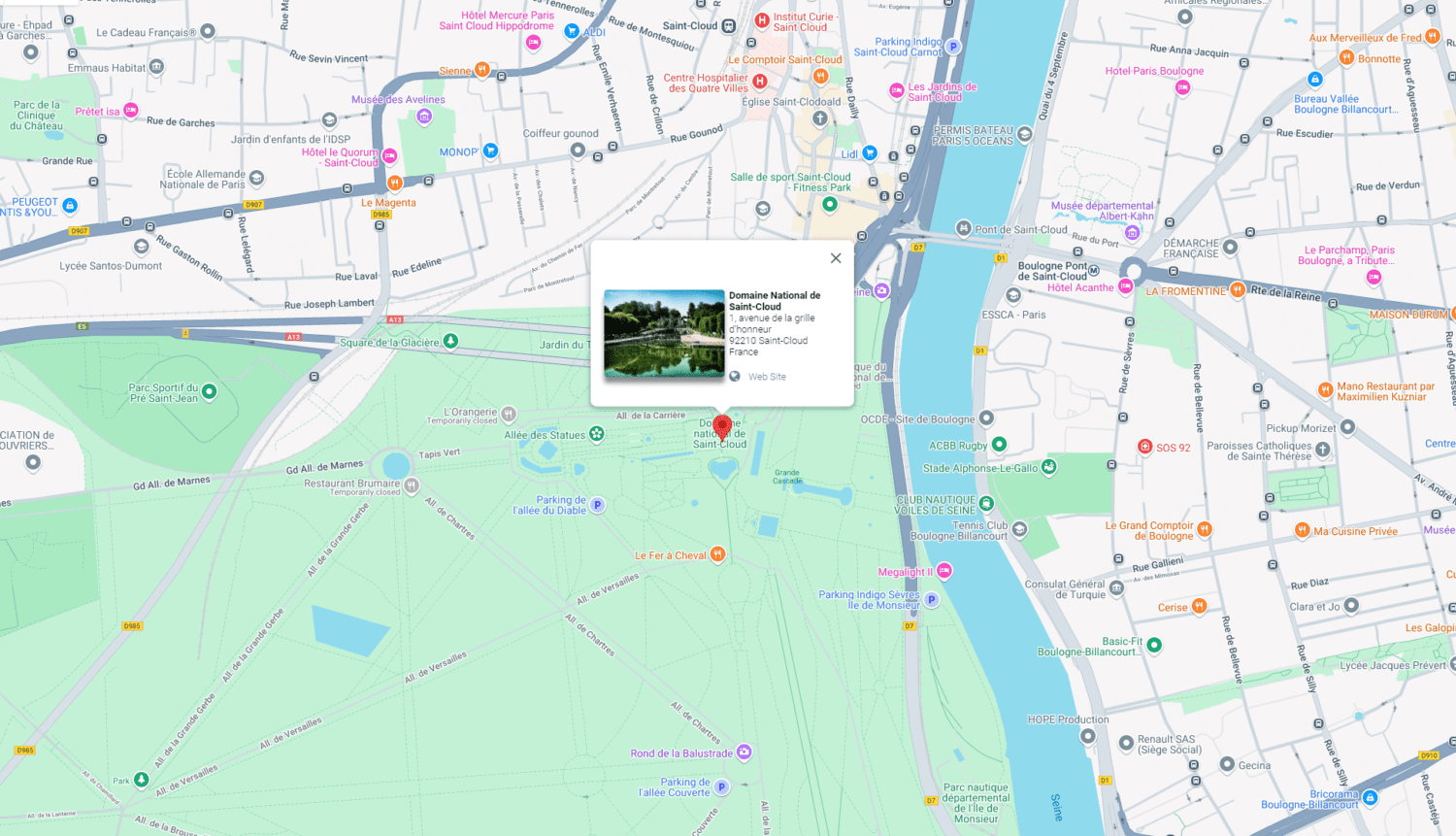Select the Institut Curie hospital icon

pos(762,19)
